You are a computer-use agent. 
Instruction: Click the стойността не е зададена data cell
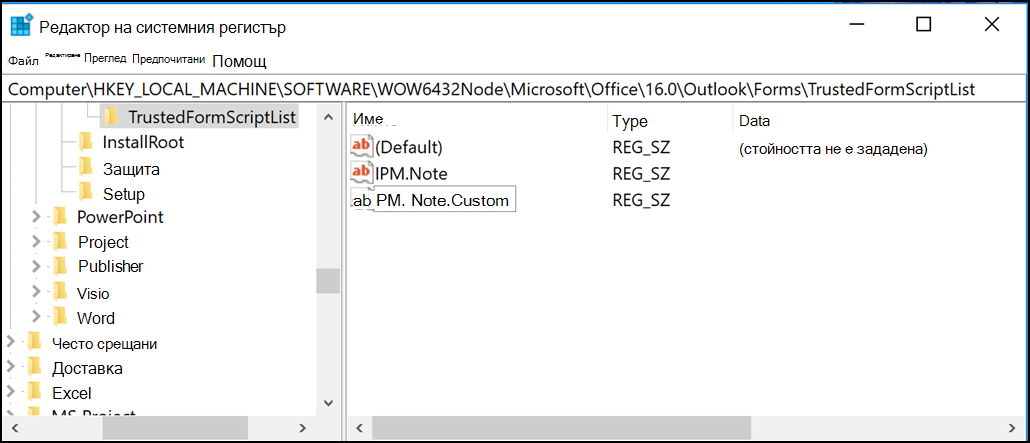833,149
